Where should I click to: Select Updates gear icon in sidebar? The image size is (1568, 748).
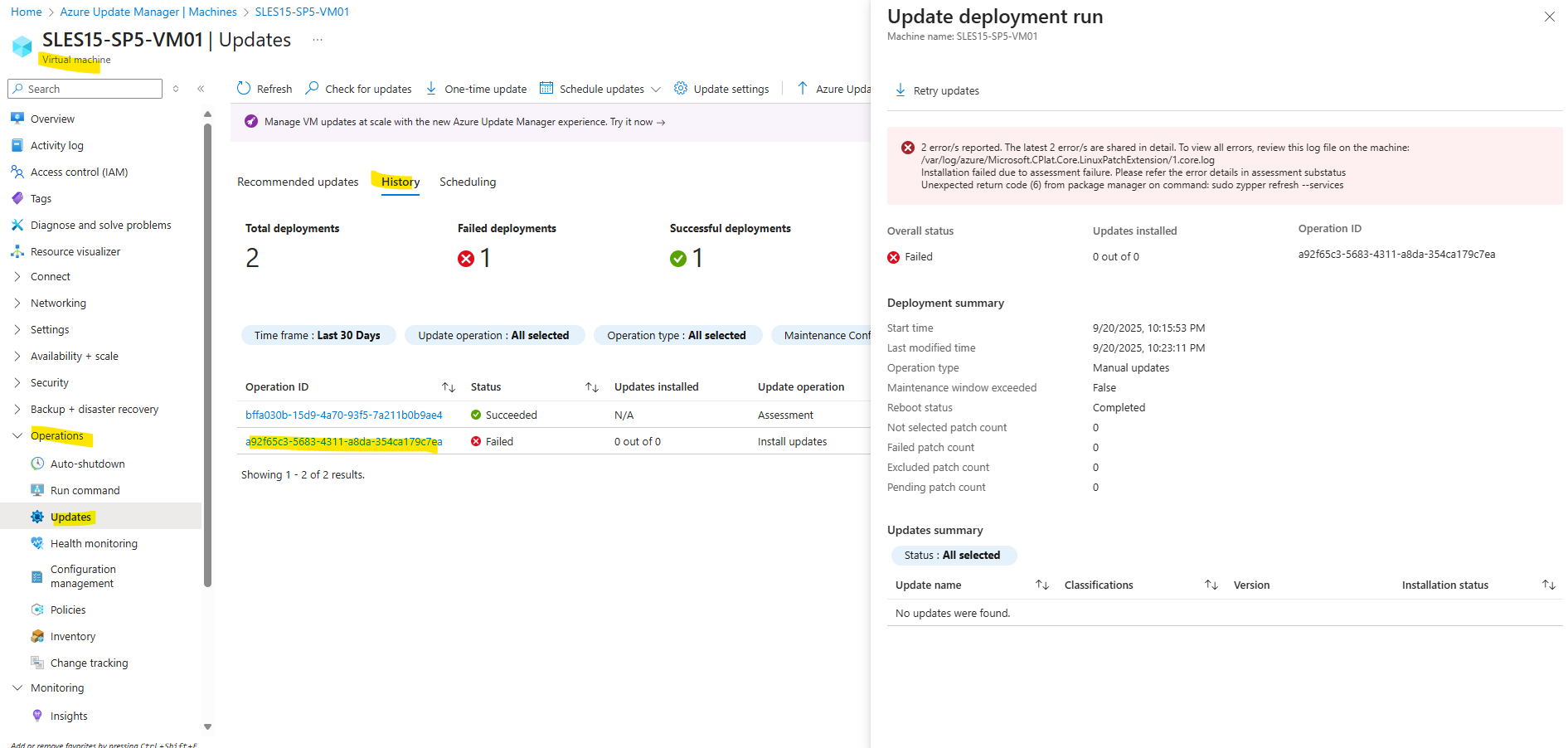click(37, 517)
